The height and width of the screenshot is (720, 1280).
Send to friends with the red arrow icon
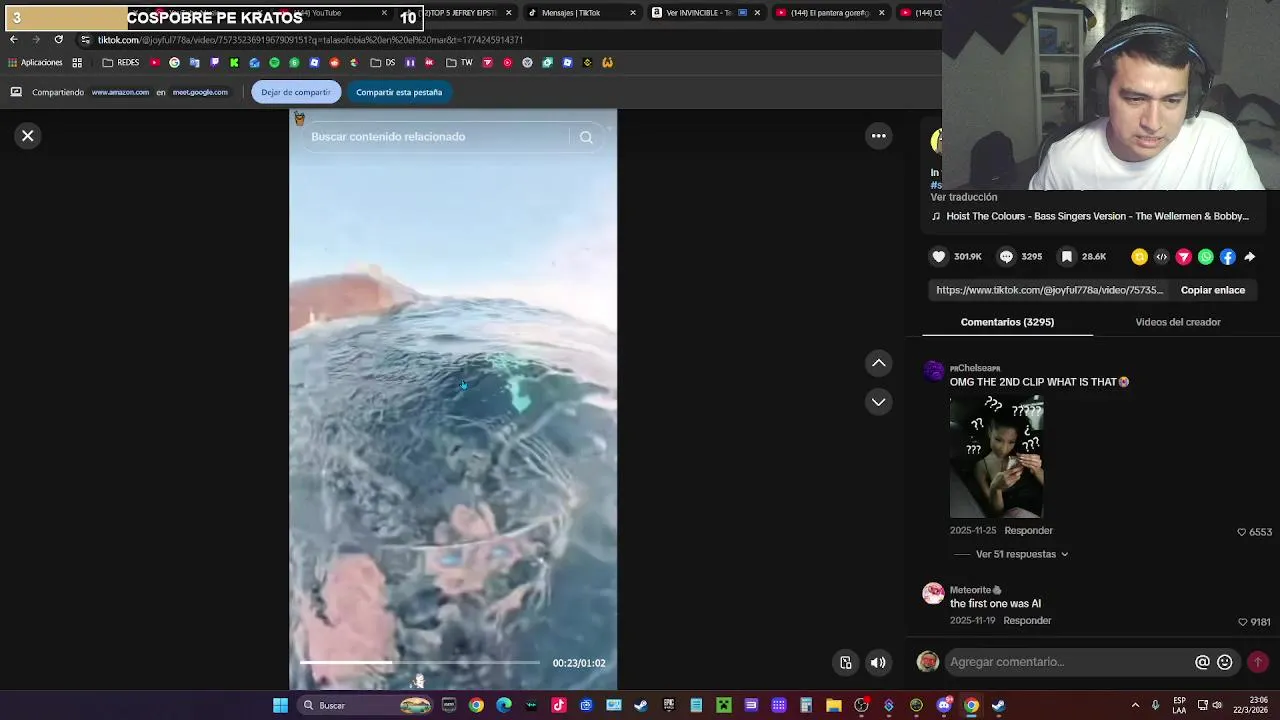1183,257
